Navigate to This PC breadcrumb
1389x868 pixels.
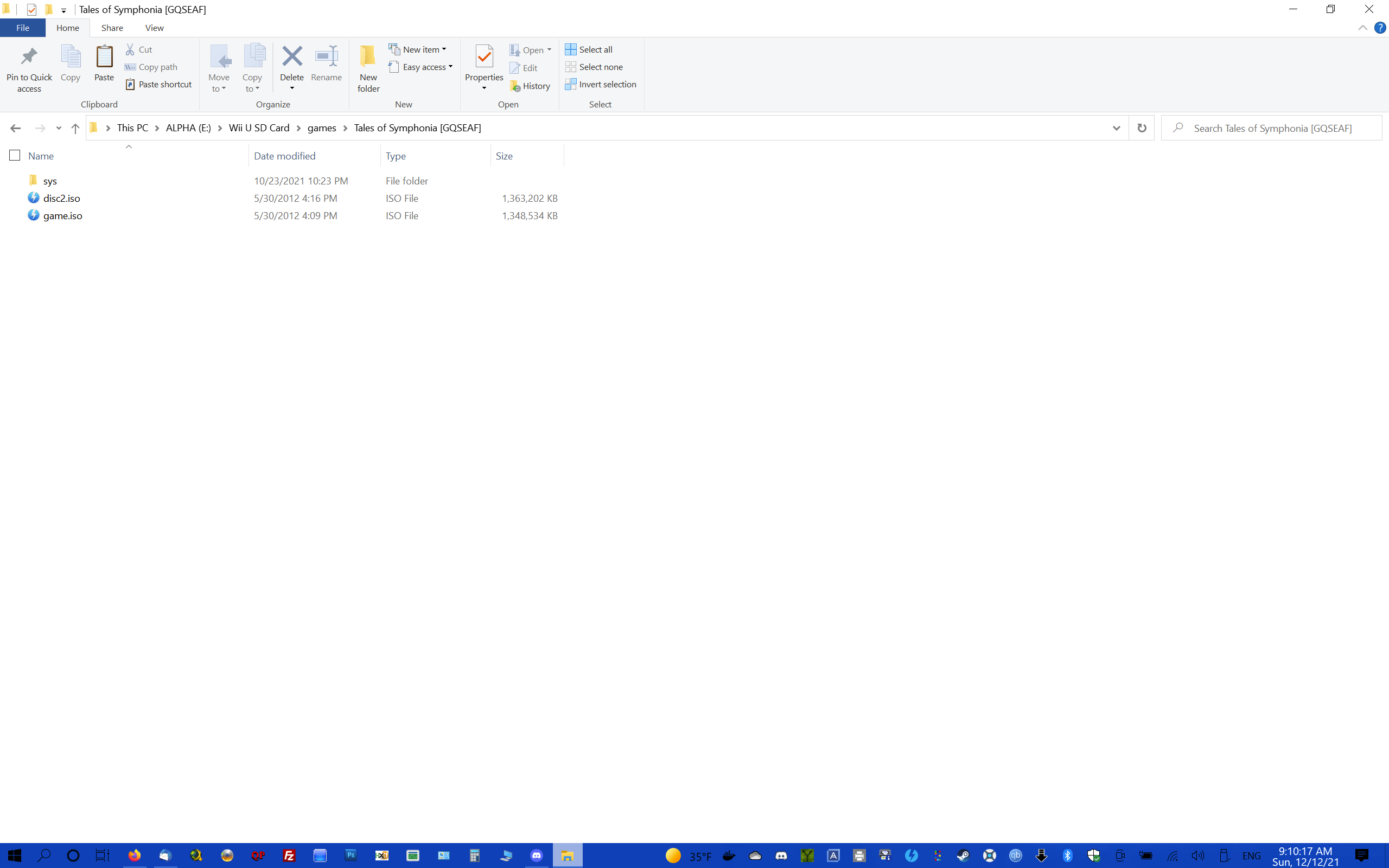click(x=132, y=128)
